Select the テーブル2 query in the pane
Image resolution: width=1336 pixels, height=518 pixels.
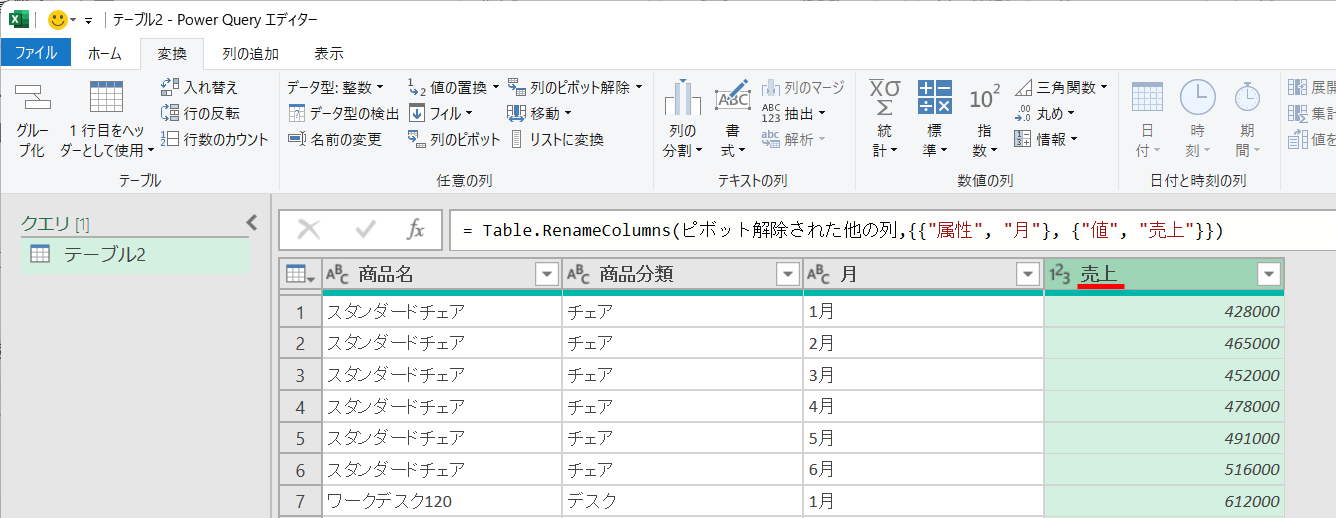(135, 254)
